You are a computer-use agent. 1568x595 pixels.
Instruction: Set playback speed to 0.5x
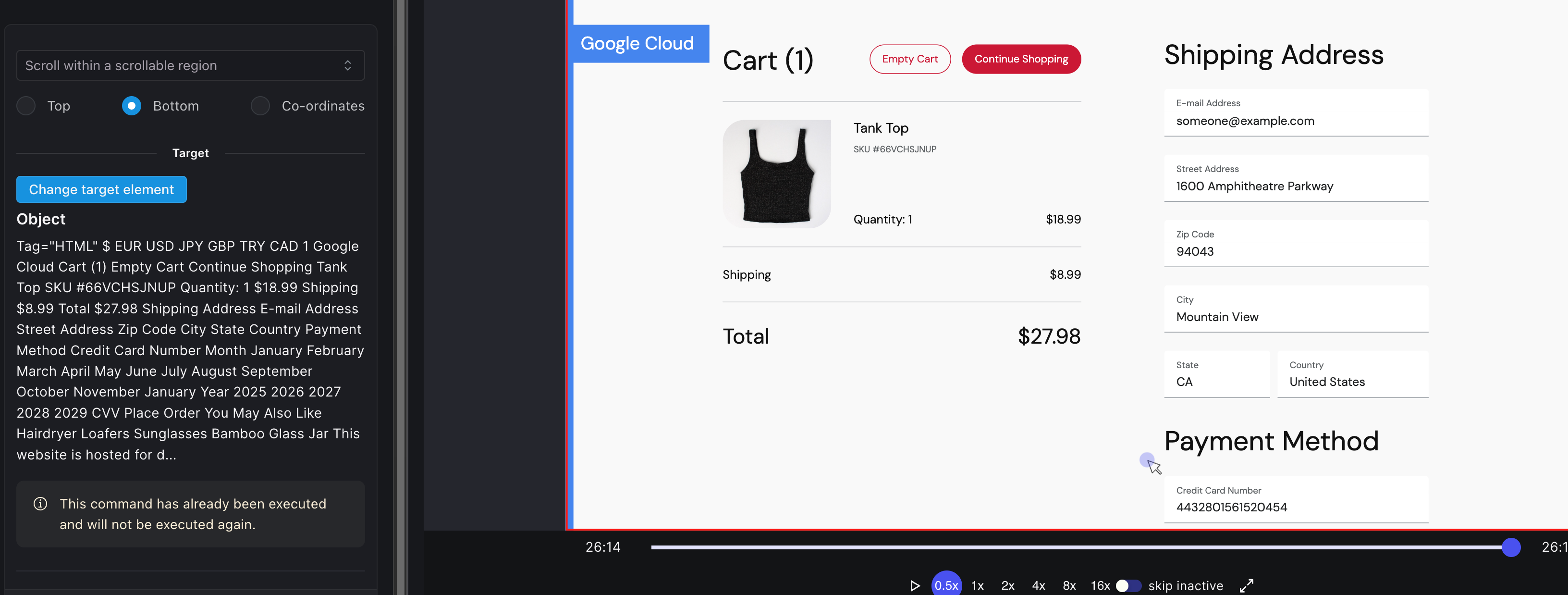coord(946,585)
